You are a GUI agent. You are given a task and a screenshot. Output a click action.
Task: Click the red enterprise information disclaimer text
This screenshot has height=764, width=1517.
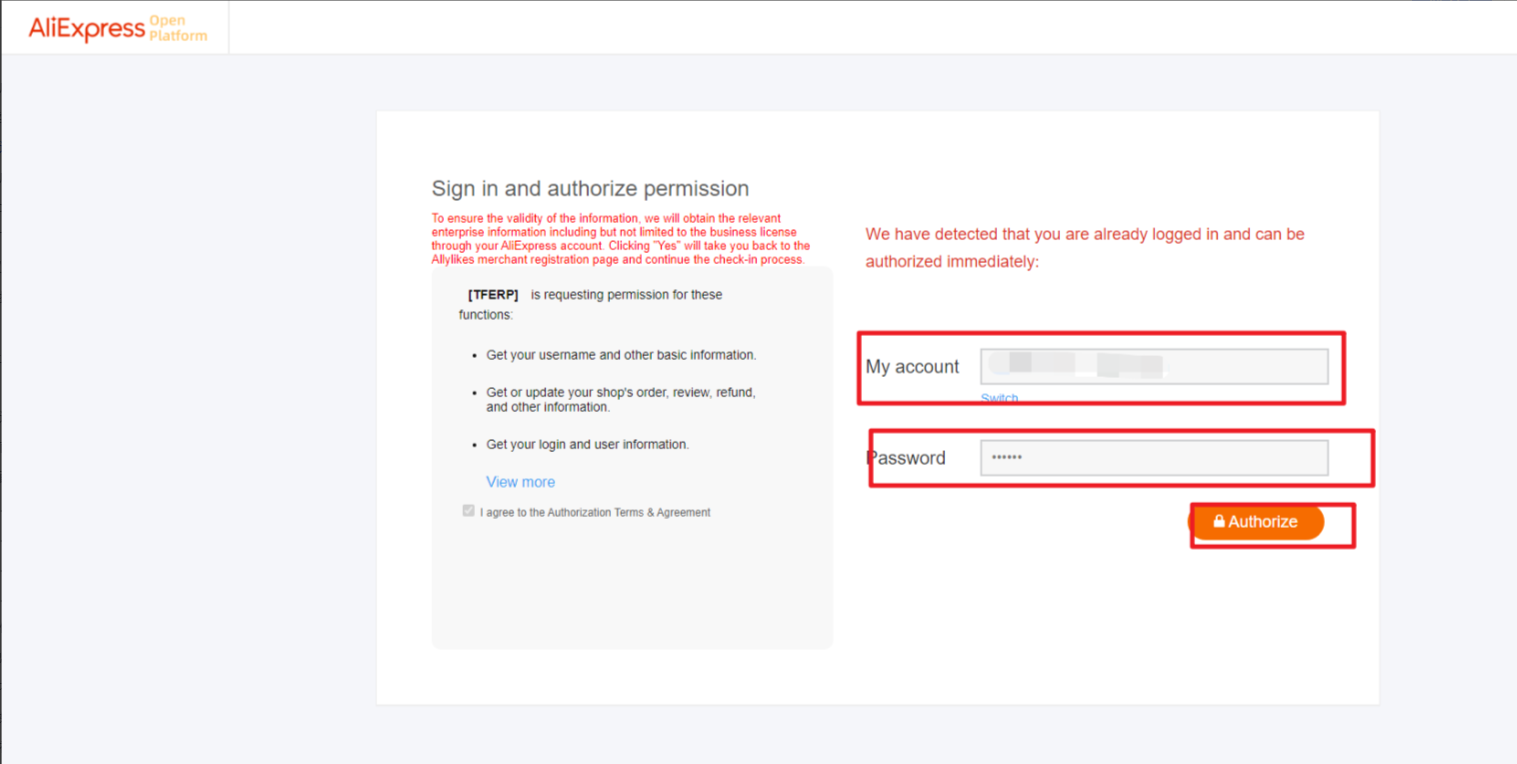click(621, 239)
